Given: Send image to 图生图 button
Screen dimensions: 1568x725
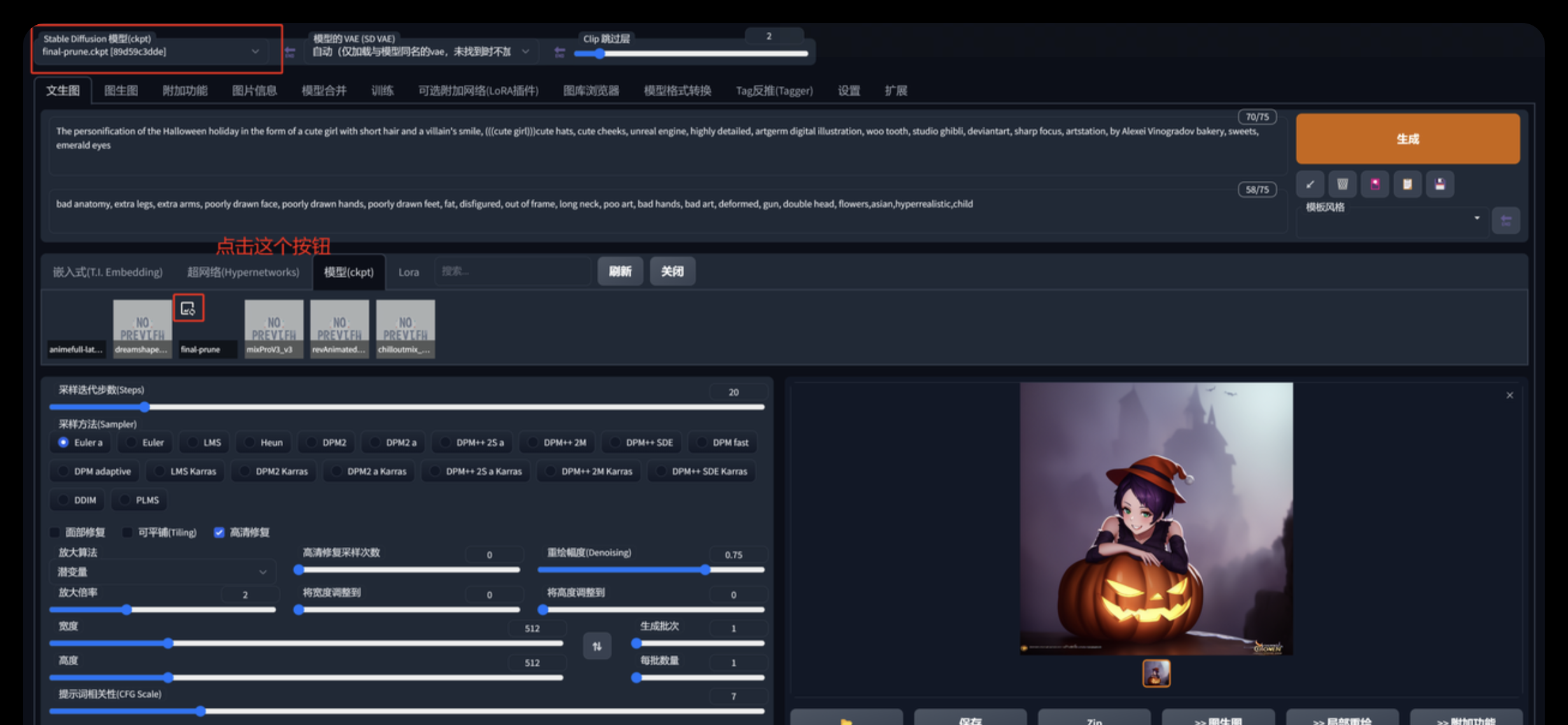Looking at the screenshot, I should (1218, 719).
